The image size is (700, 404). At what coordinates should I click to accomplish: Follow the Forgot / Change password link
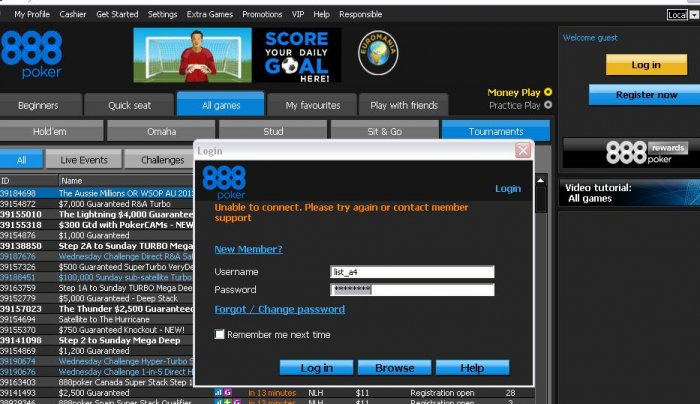pyautogui.click(x=279, y=309)
